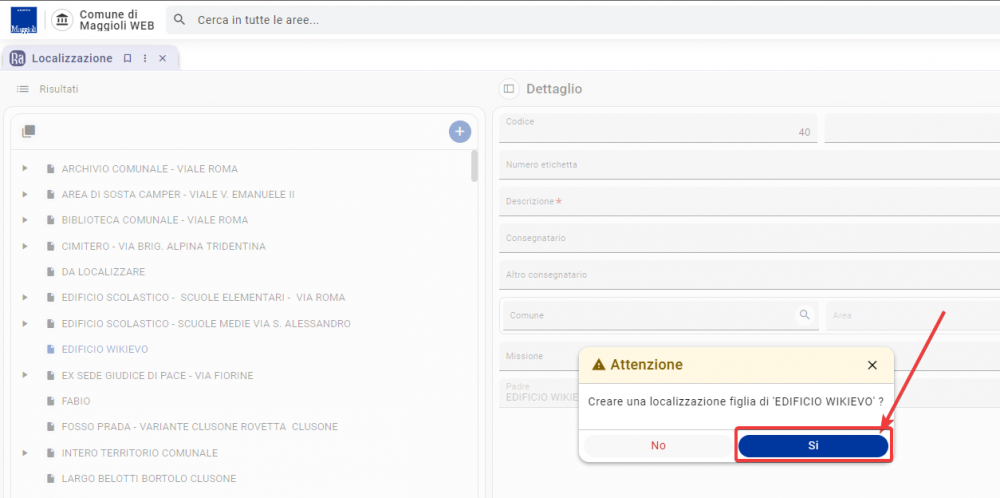Confirm with the Si button
Screen dimensions: 1000x498
pos(813,446)
